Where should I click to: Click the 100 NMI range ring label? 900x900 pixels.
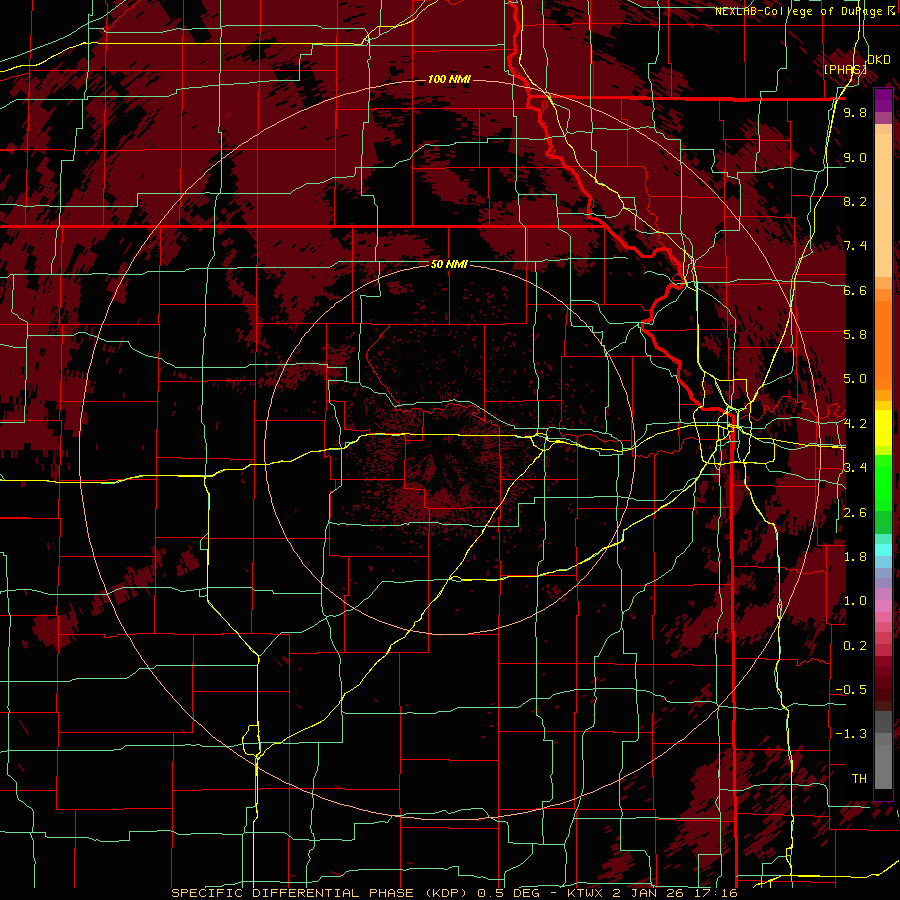[x=449, y=79]
